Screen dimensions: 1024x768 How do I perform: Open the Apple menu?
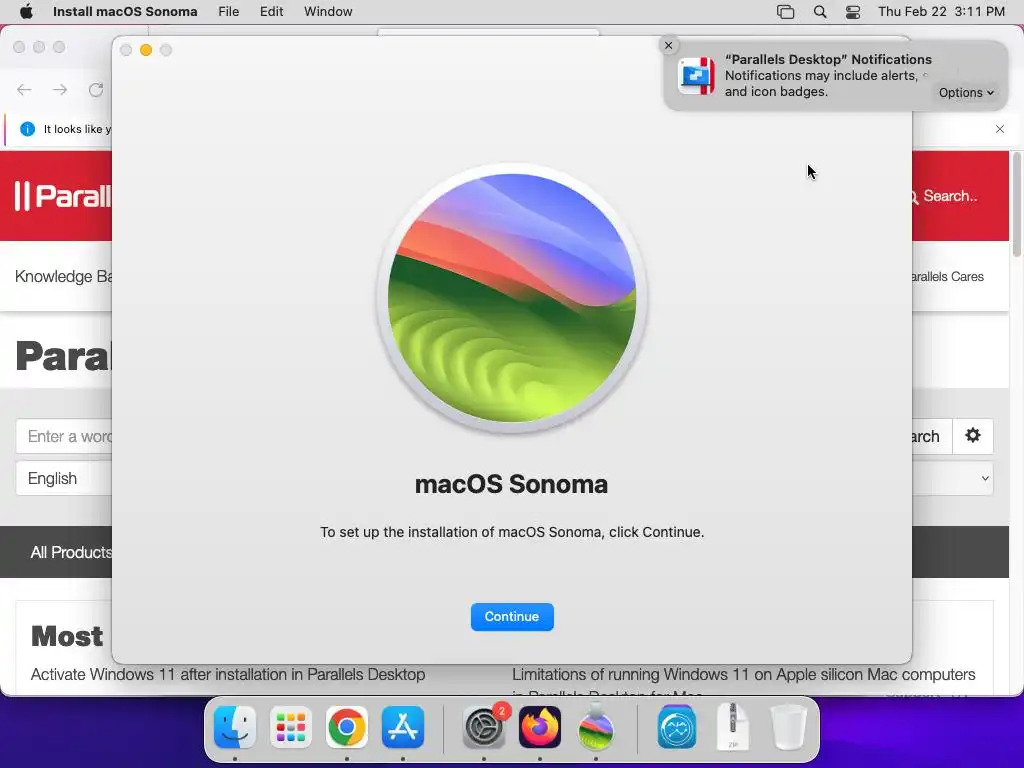(x=26, y=12)
